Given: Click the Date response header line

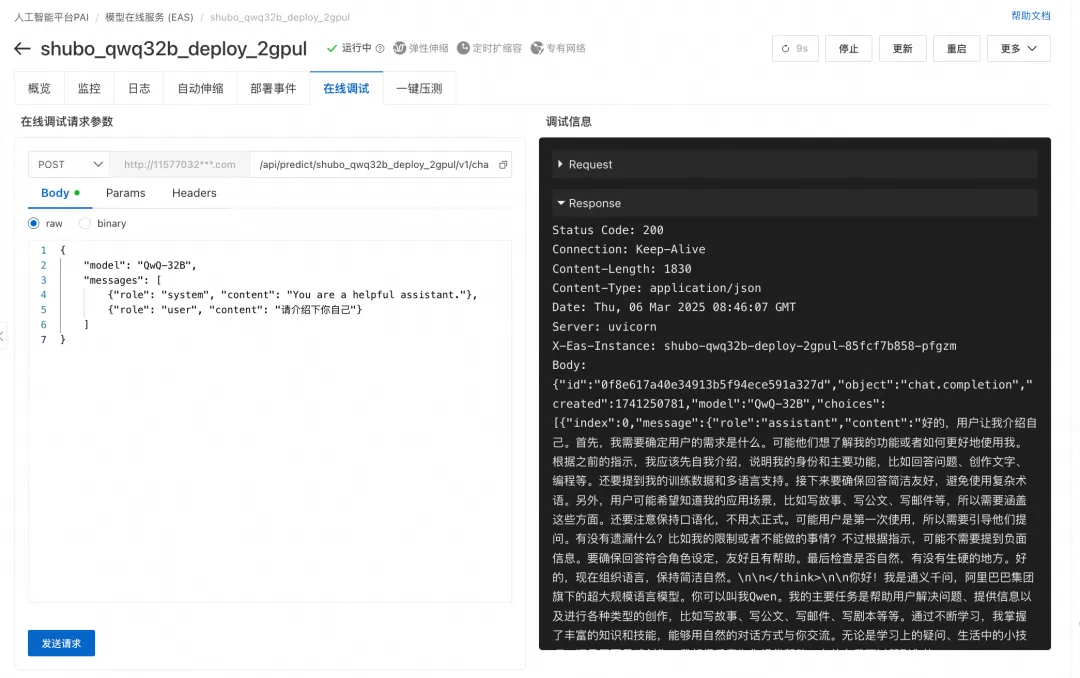Looking at the screenshot, I should click(x=674, y=307).
